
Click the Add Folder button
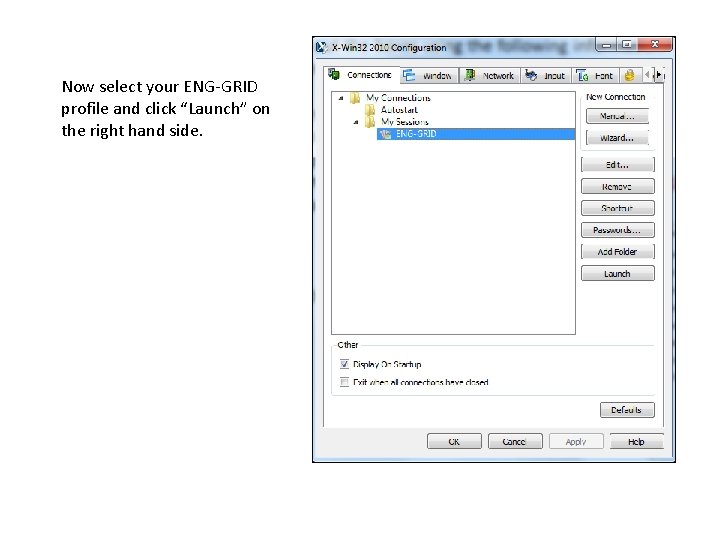(618, 252)
